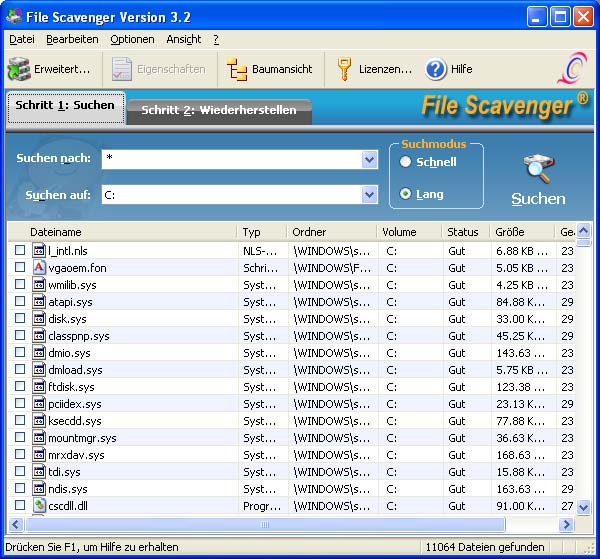Click the Suchen magnifier drive icon
This screenshot has height=559, width=600.
538,169
